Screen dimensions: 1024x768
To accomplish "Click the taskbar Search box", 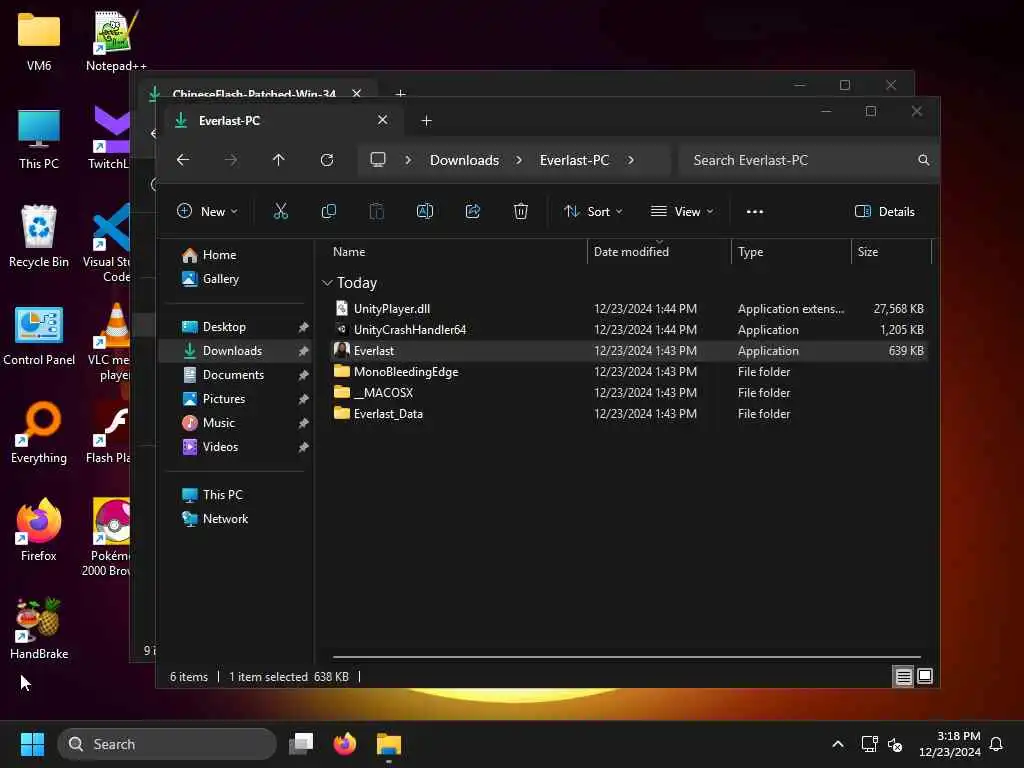I will (167, 744).
